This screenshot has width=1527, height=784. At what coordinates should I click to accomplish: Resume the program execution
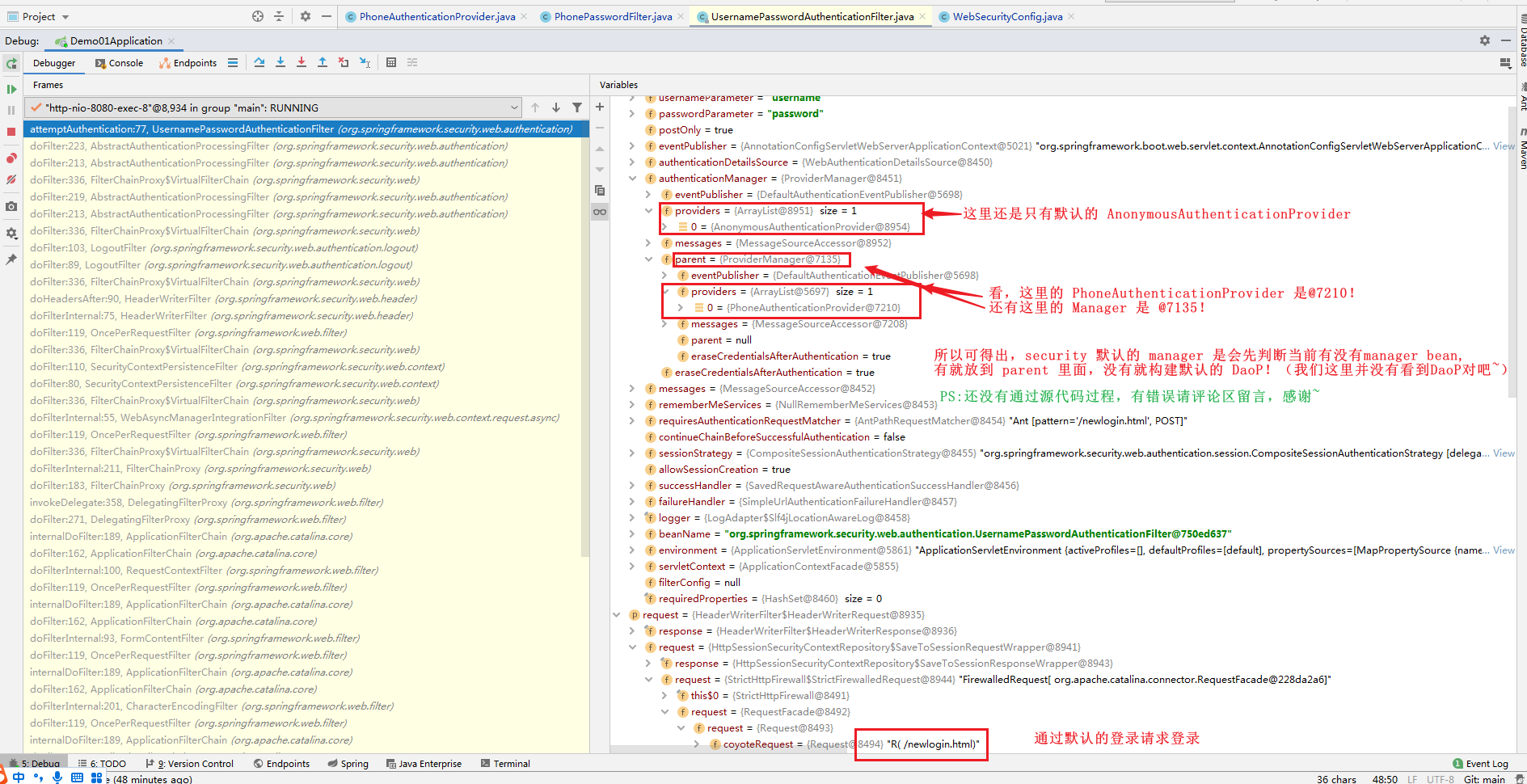pyautogui.click(x=11, y=89)
